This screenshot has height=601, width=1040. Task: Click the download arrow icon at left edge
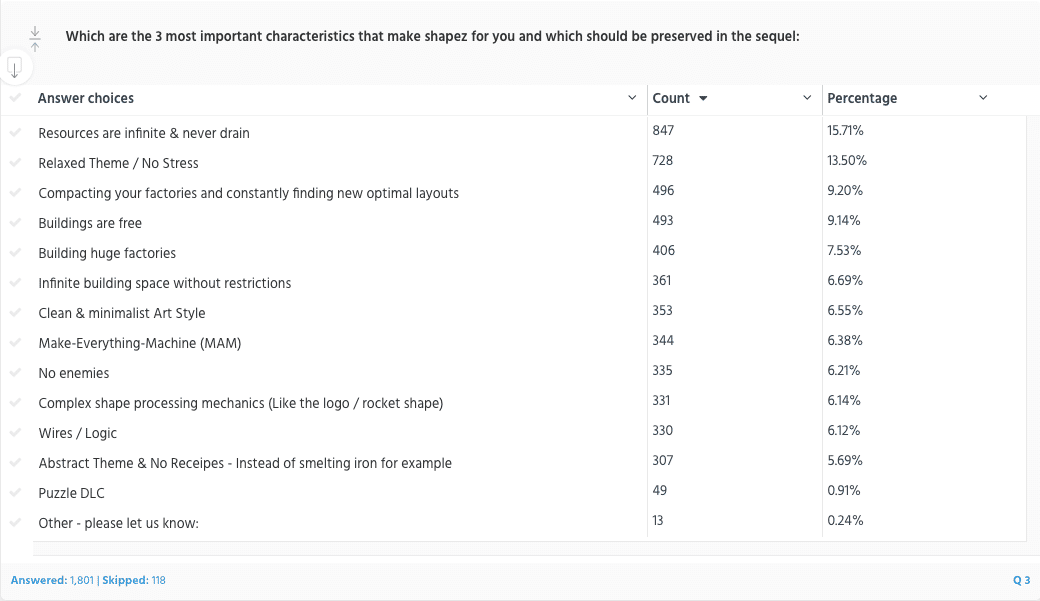tap(15, 68)
